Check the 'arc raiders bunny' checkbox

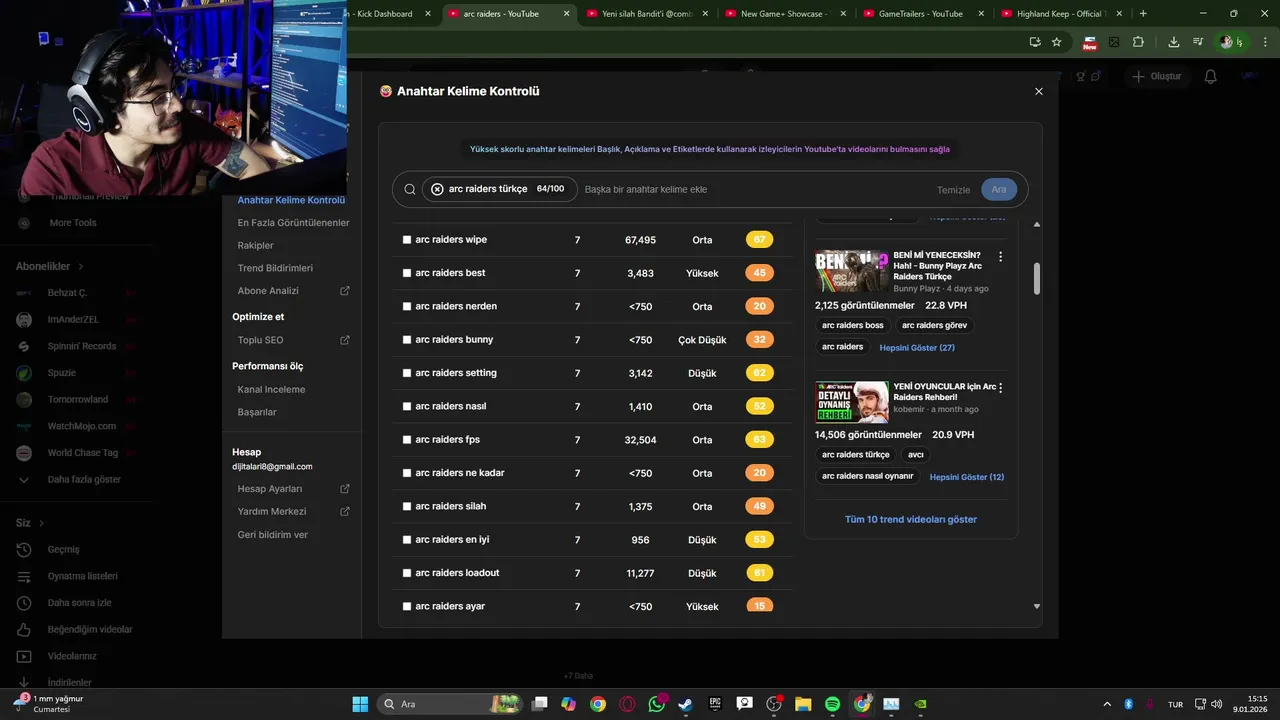[x=407, y=340]
